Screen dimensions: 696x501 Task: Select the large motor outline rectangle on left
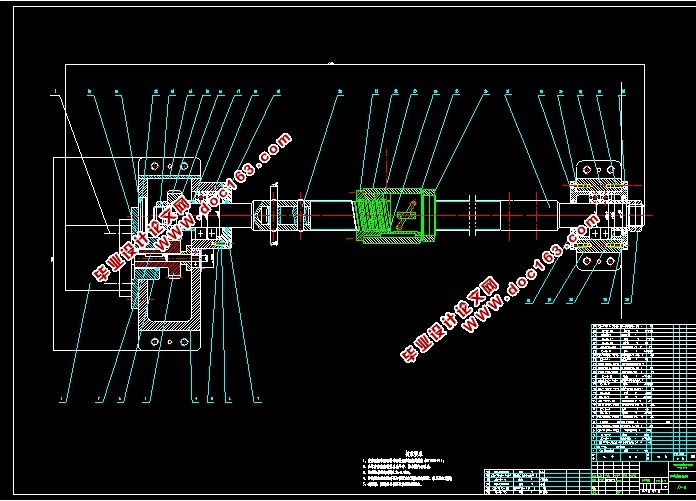point(95,254)
